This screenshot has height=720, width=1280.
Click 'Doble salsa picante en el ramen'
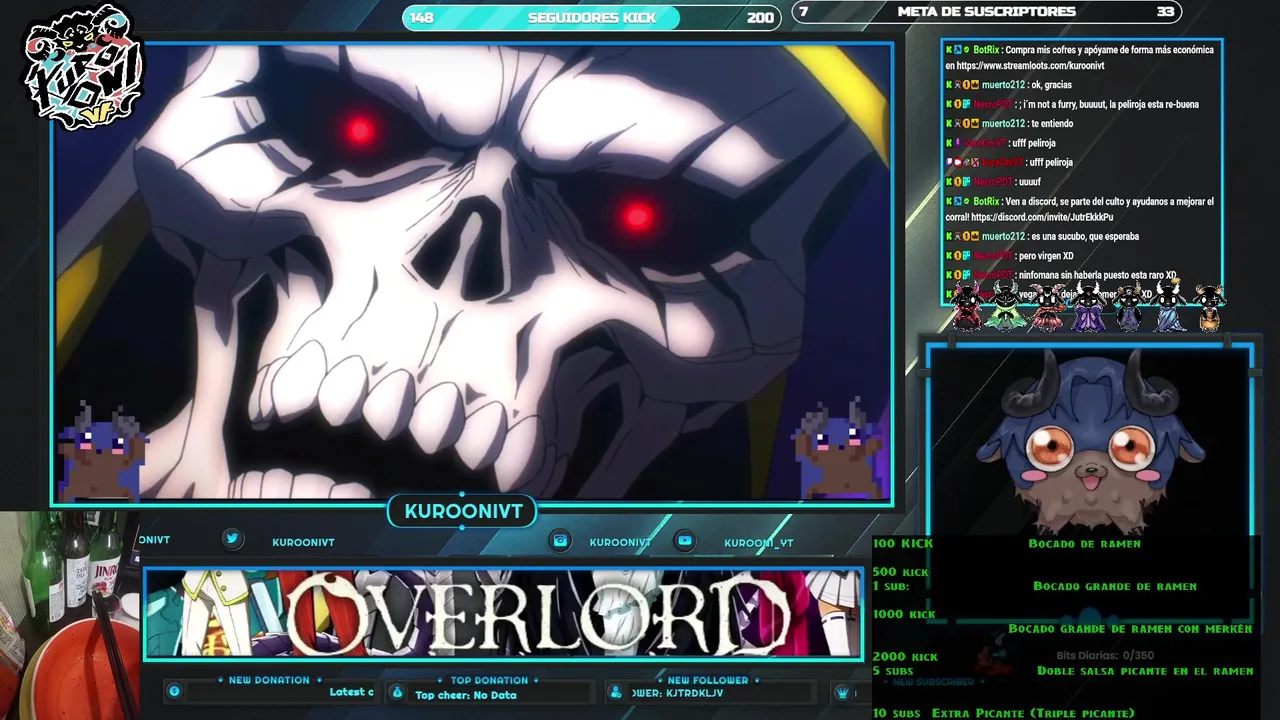click(x=1145, y=671)
